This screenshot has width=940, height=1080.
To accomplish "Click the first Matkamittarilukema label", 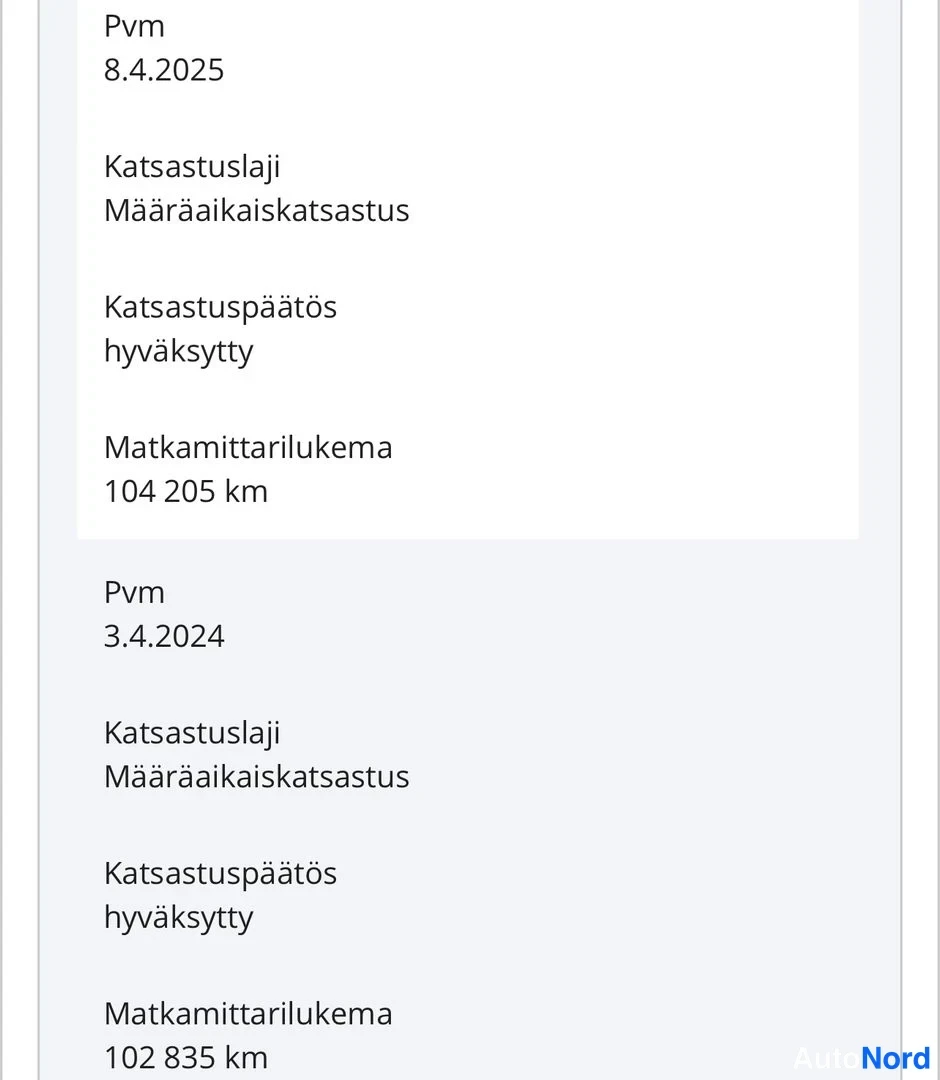I will (x=248, y=448).
